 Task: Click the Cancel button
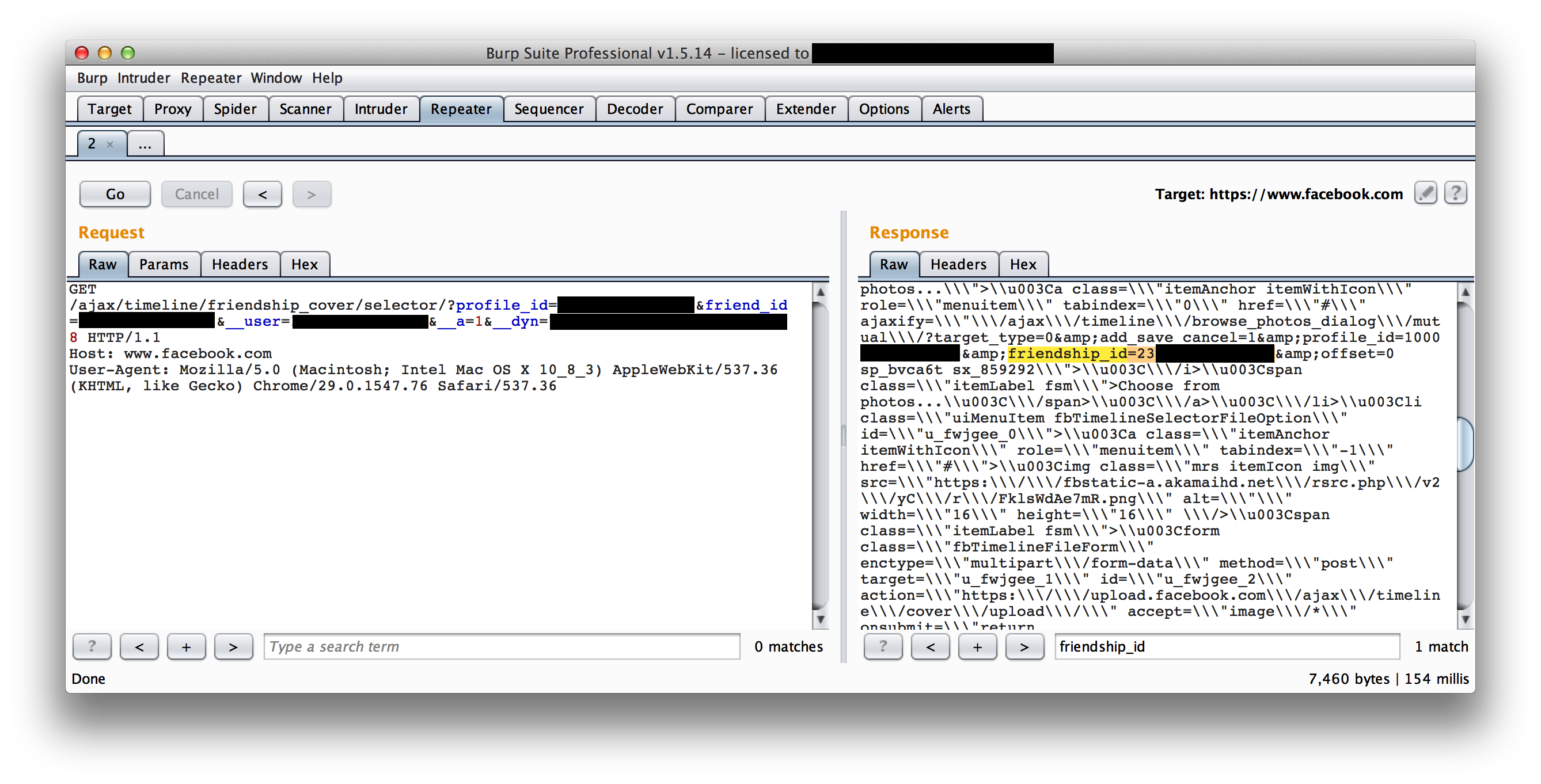click(197, 195)
